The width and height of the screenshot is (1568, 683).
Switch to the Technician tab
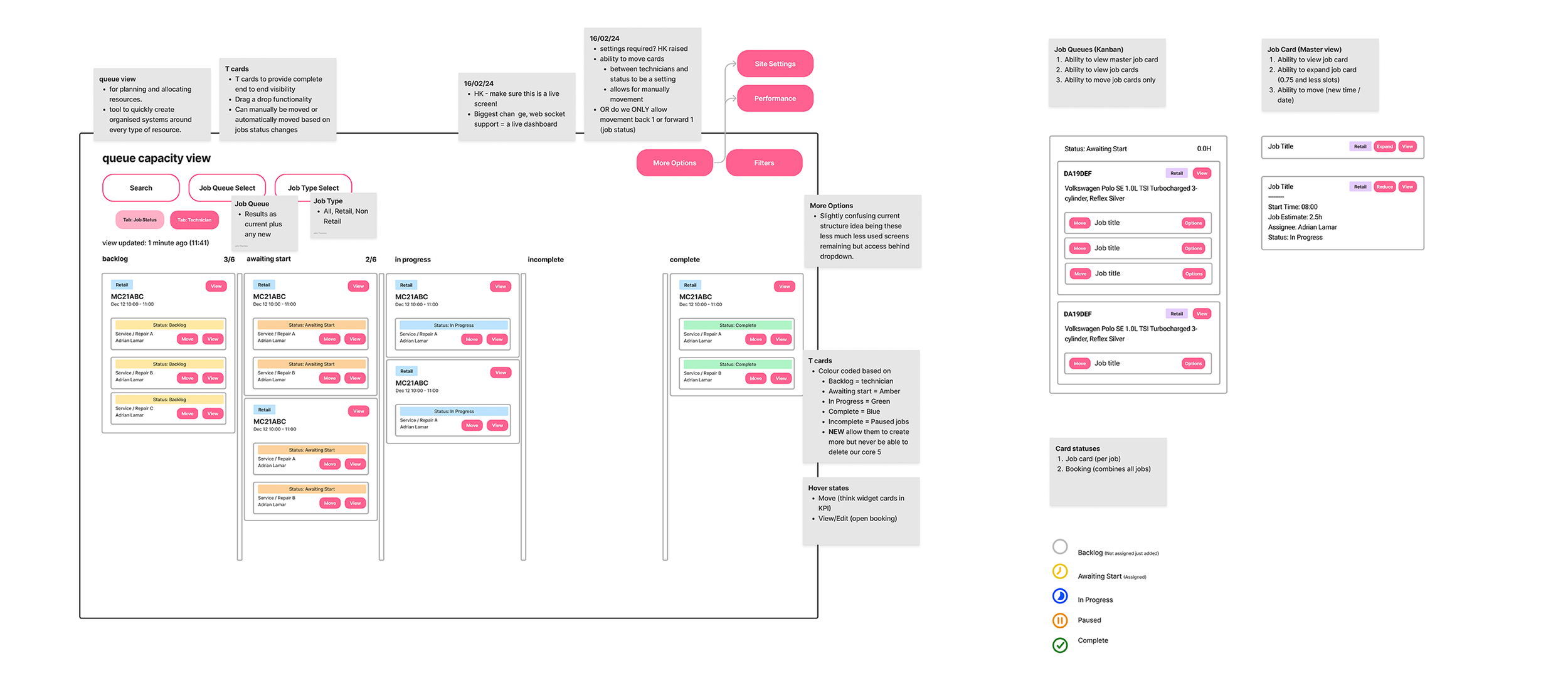tap(194, 220)
